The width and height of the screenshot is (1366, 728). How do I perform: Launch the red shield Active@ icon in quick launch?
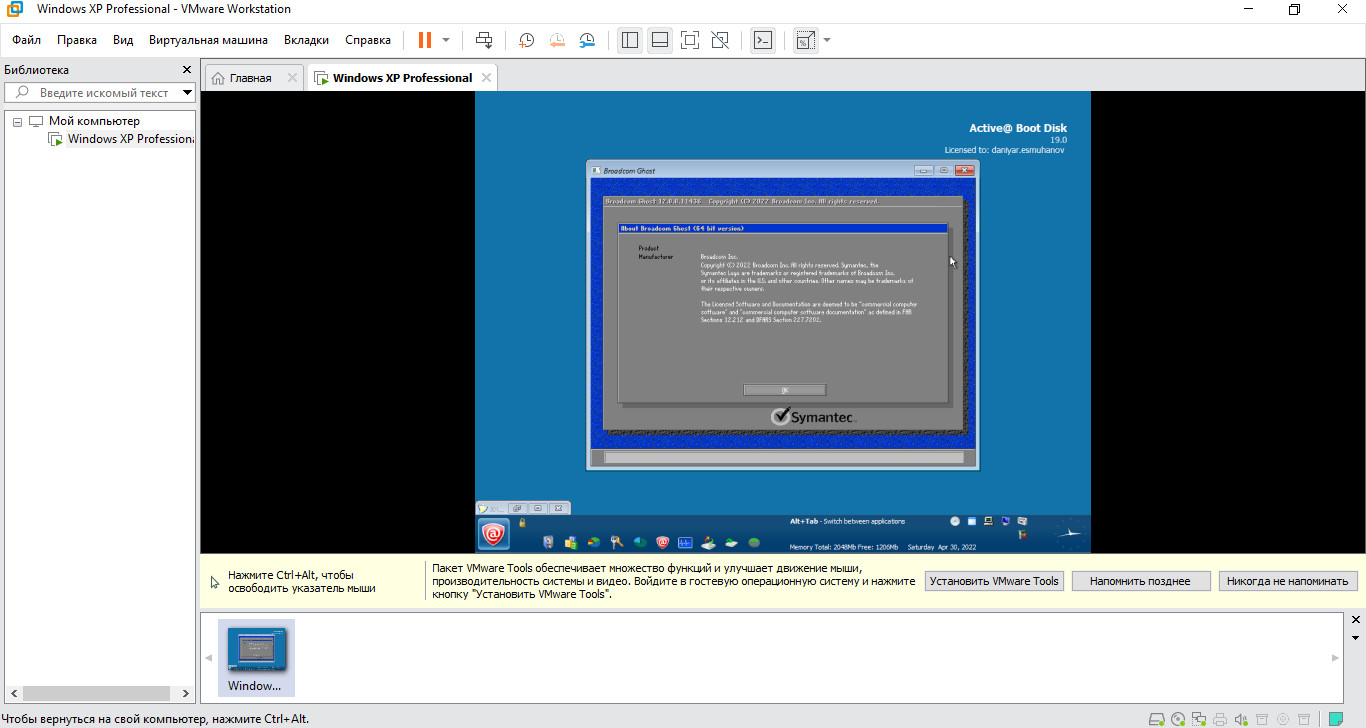click(x=663, y=543)
